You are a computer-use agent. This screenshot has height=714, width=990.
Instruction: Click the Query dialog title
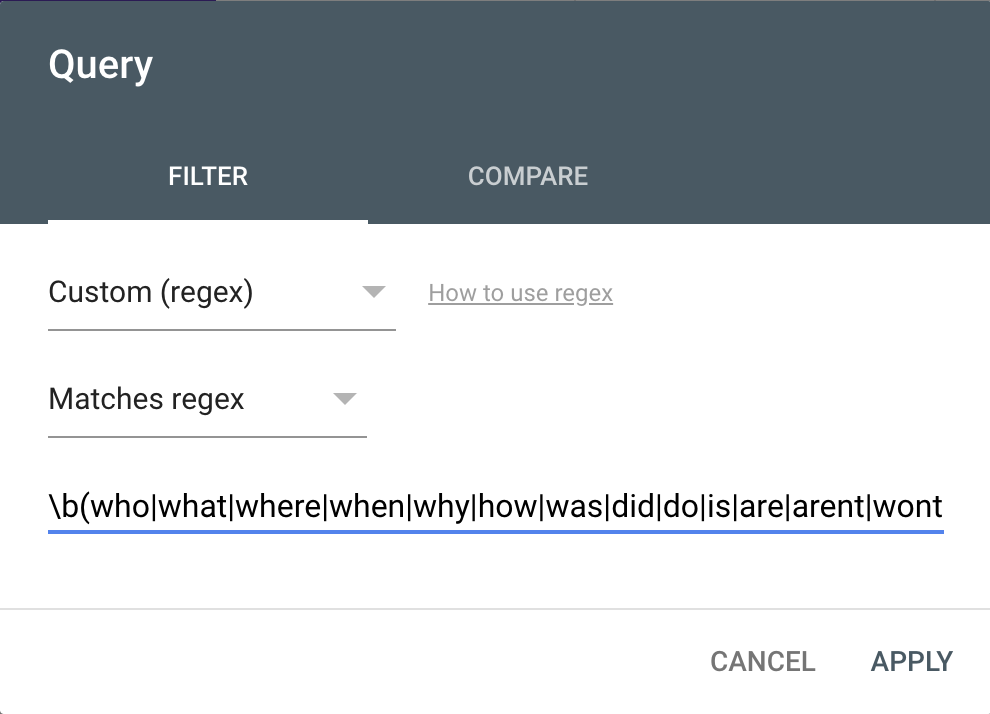pos(100,64)
